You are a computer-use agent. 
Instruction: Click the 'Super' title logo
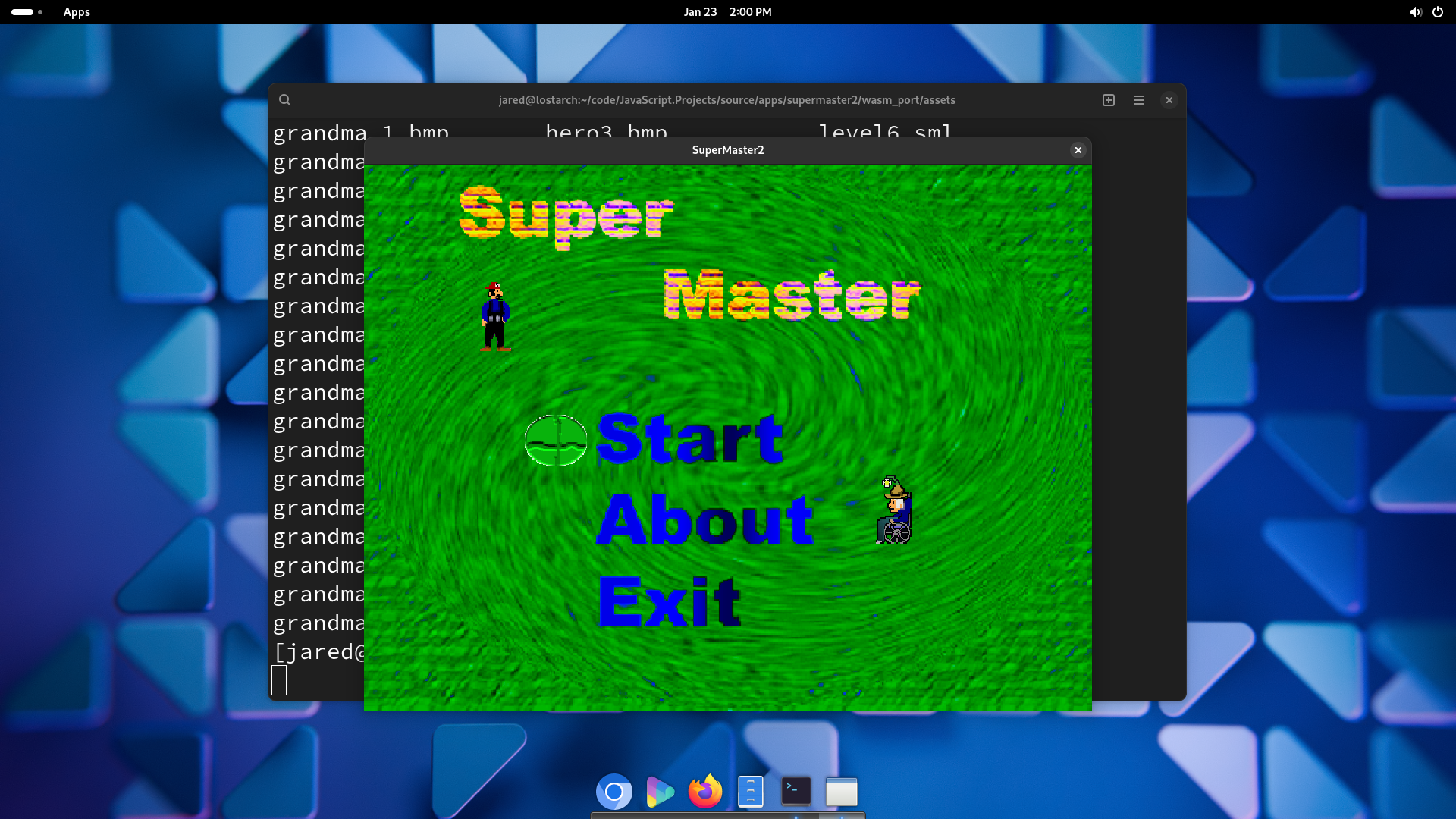pos(566,217)
